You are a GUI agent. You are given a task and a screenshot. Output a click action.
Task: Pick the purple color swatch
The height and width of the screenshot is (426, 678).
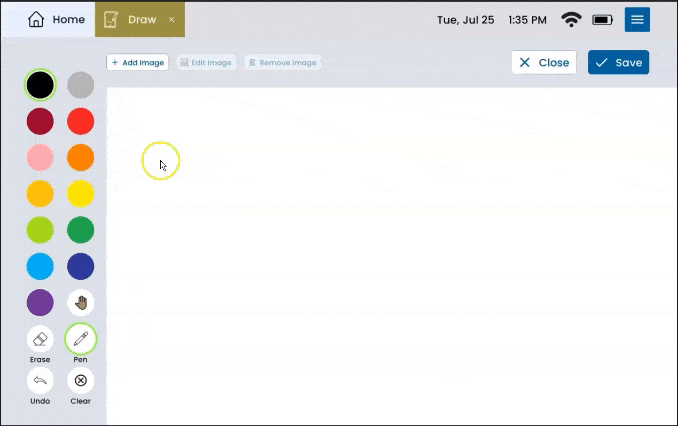click(40, 302)
